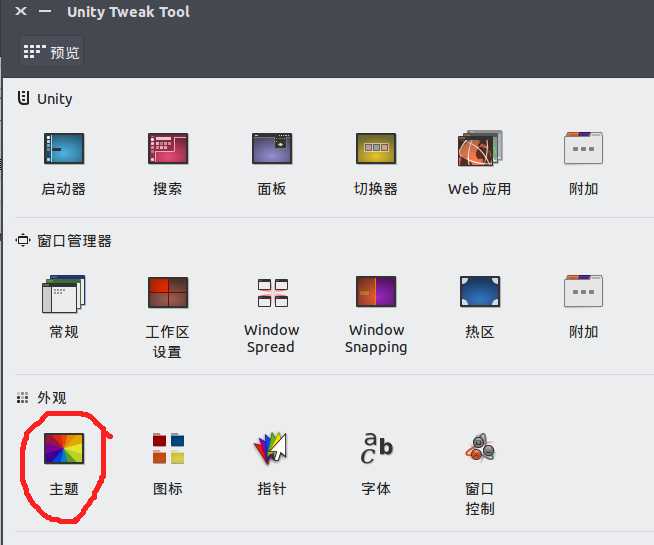This screenshot has height=545, width=654.
Task: Open the Web 应用 settings icon
Action: pyautogui.click(x=480, y=148)
